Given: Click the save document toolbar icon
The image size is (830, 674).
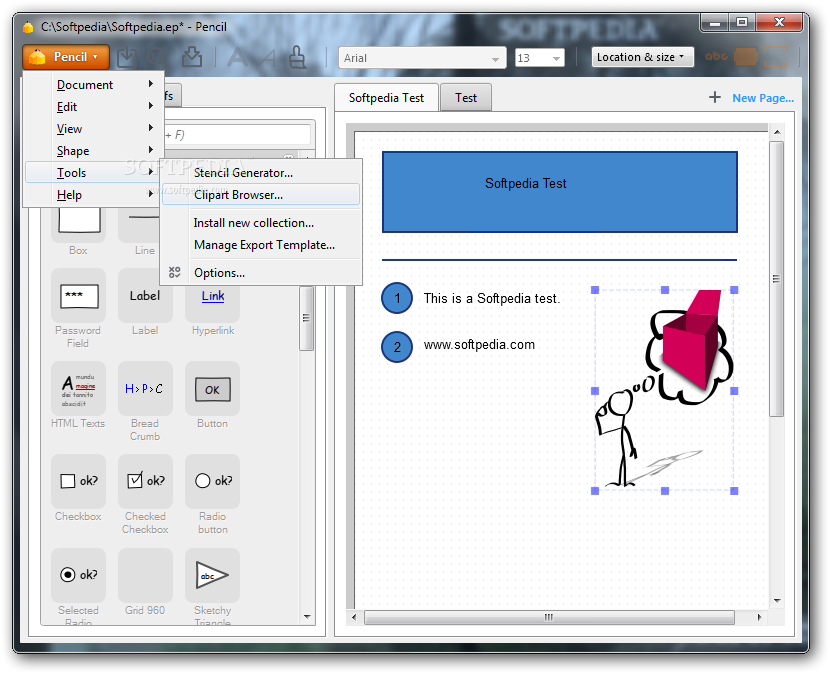Looking at the screenshot, I should [127, 57].
